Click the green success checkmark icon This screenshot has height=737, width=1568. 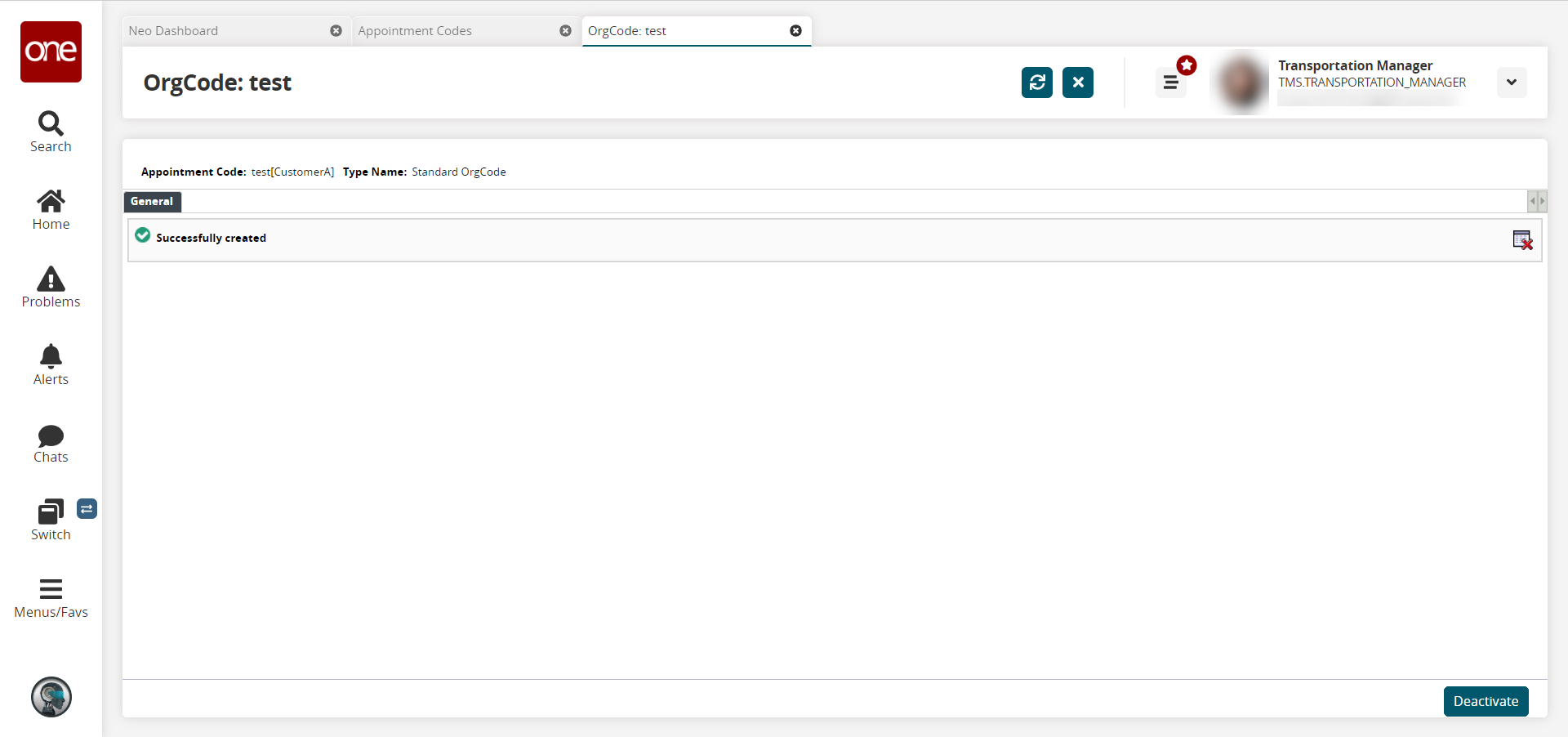click(143, 235)
